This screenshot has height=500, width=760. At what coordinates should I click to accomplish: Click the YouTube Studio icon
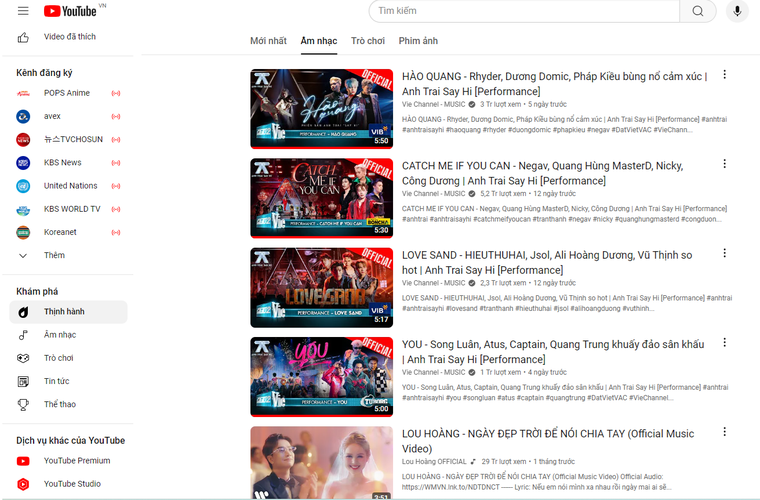tap(23, 484)
